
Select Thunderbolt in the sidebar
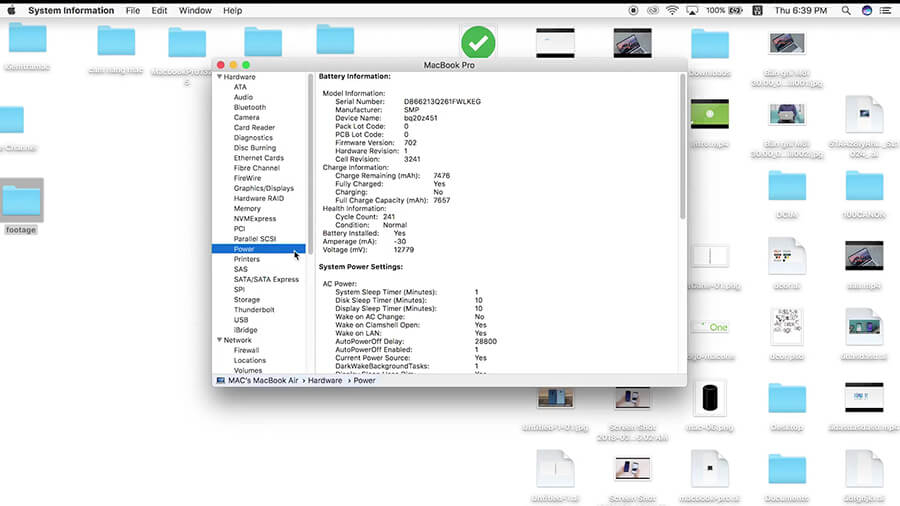coord(254,310)
